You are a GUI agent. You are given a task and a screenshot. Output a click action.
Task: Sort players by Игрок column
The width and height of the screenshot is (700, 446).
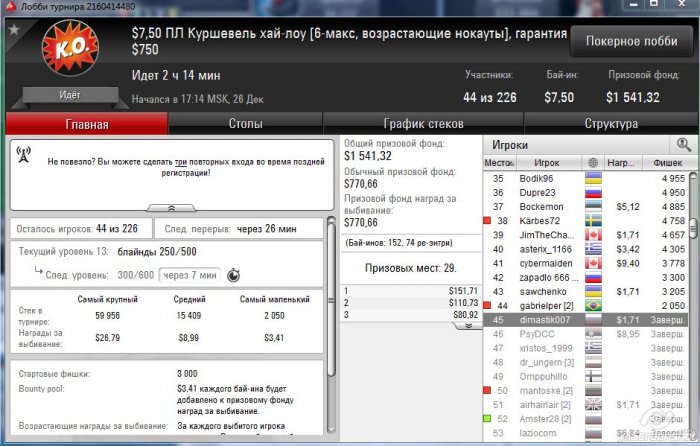click(549, 163)
